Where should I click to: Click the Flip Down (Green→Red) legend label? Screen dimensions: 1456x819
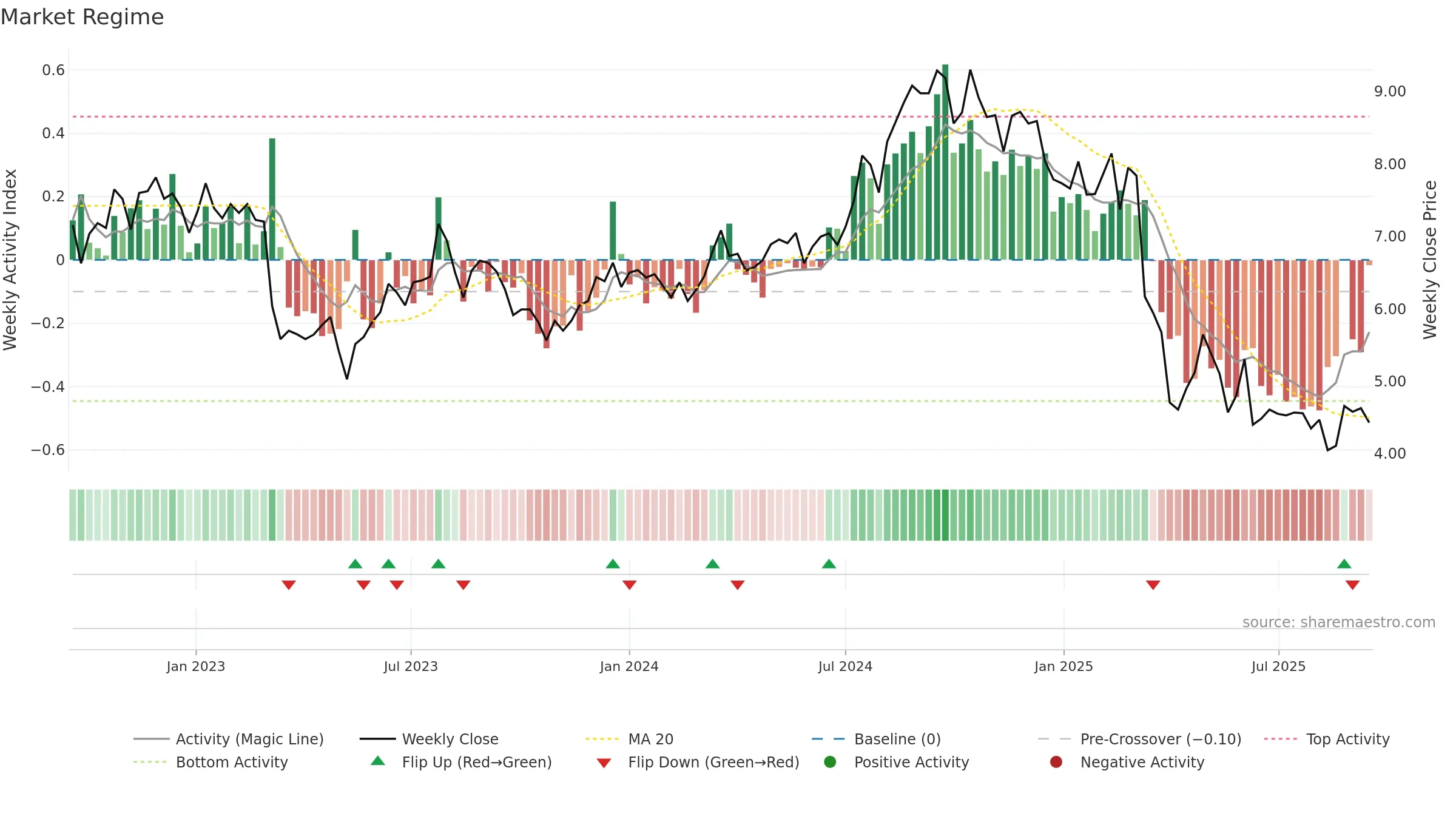click(713, 762)
